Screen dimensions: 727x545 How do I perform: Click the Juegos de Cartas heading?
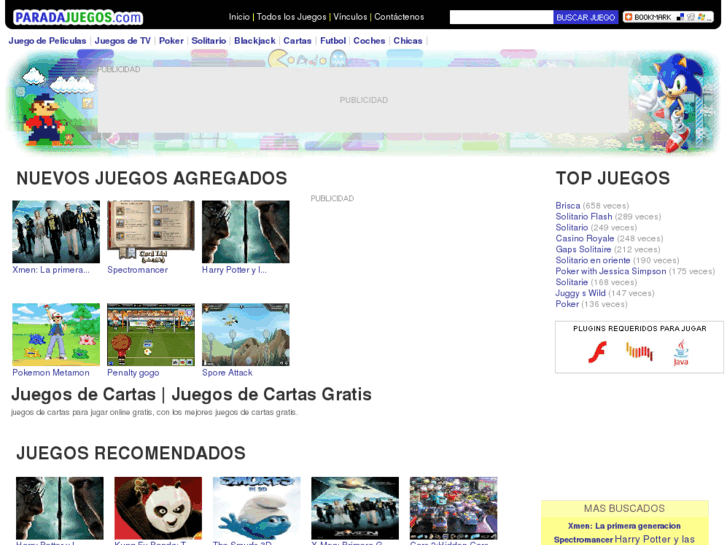point(191,395)
